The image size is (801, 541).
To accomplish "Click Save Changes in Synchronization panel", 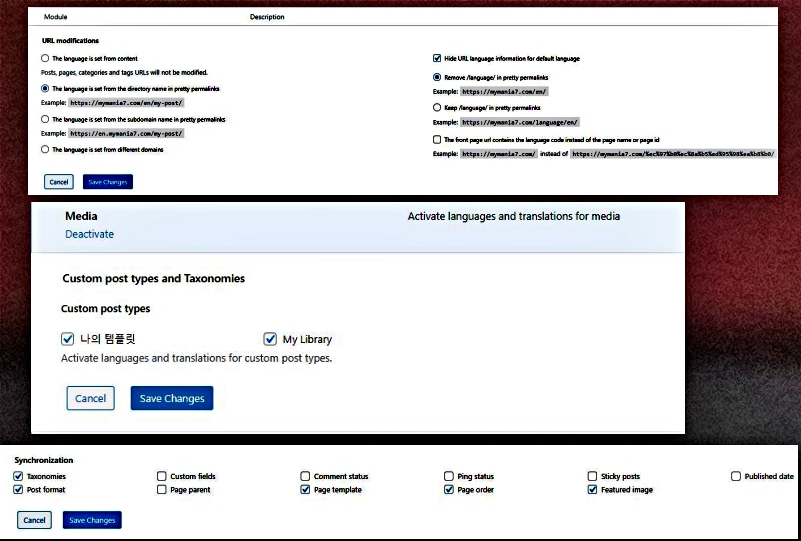I will coord(92,520).
